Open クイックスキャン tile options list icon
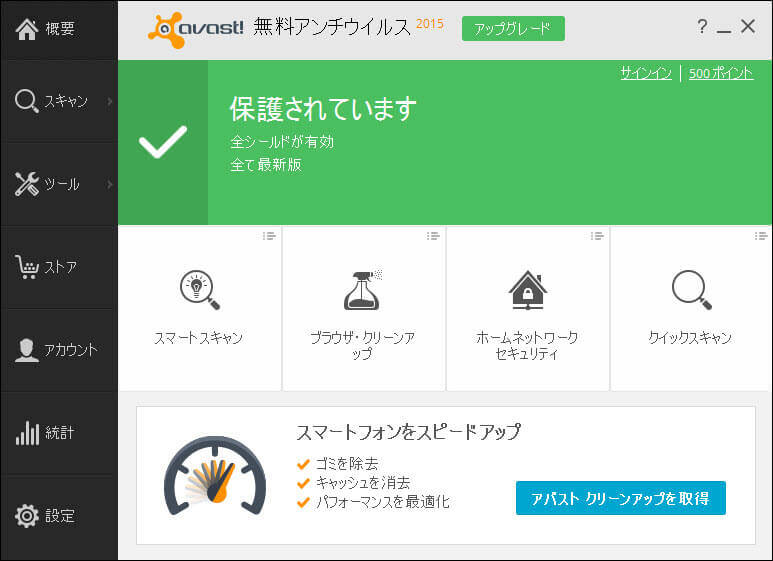The image size is (773, 561). (x=761, y=236)
